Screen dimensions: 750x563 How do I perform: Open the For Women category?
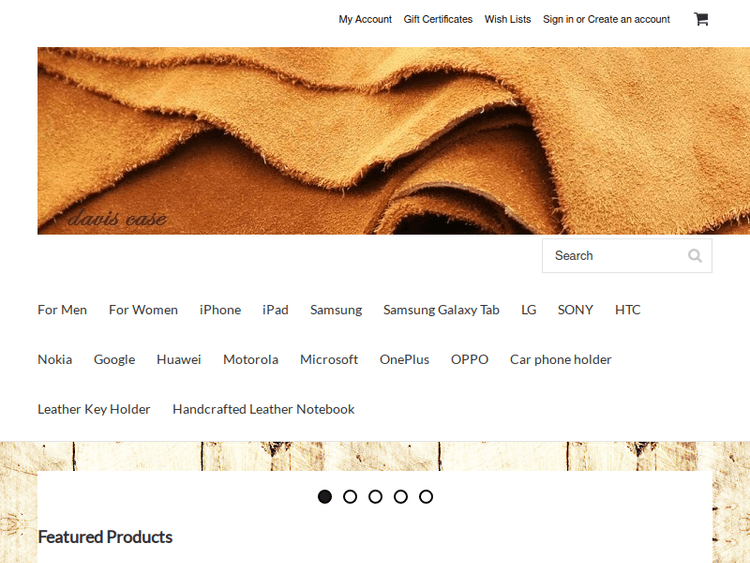(x=143, y=310)
